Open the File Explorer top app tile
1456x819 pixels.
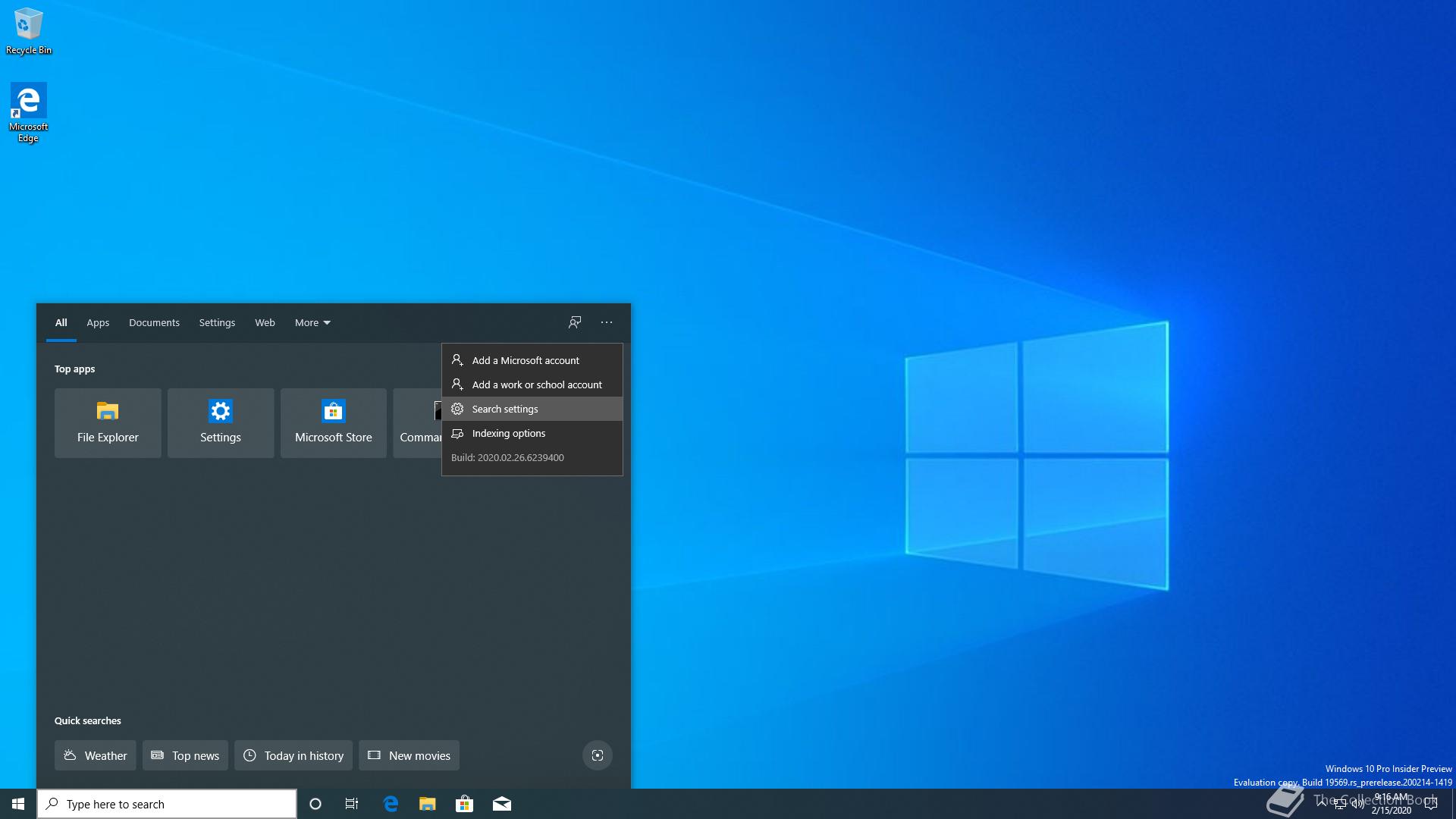pyautogui.click(x=108, y=423)
